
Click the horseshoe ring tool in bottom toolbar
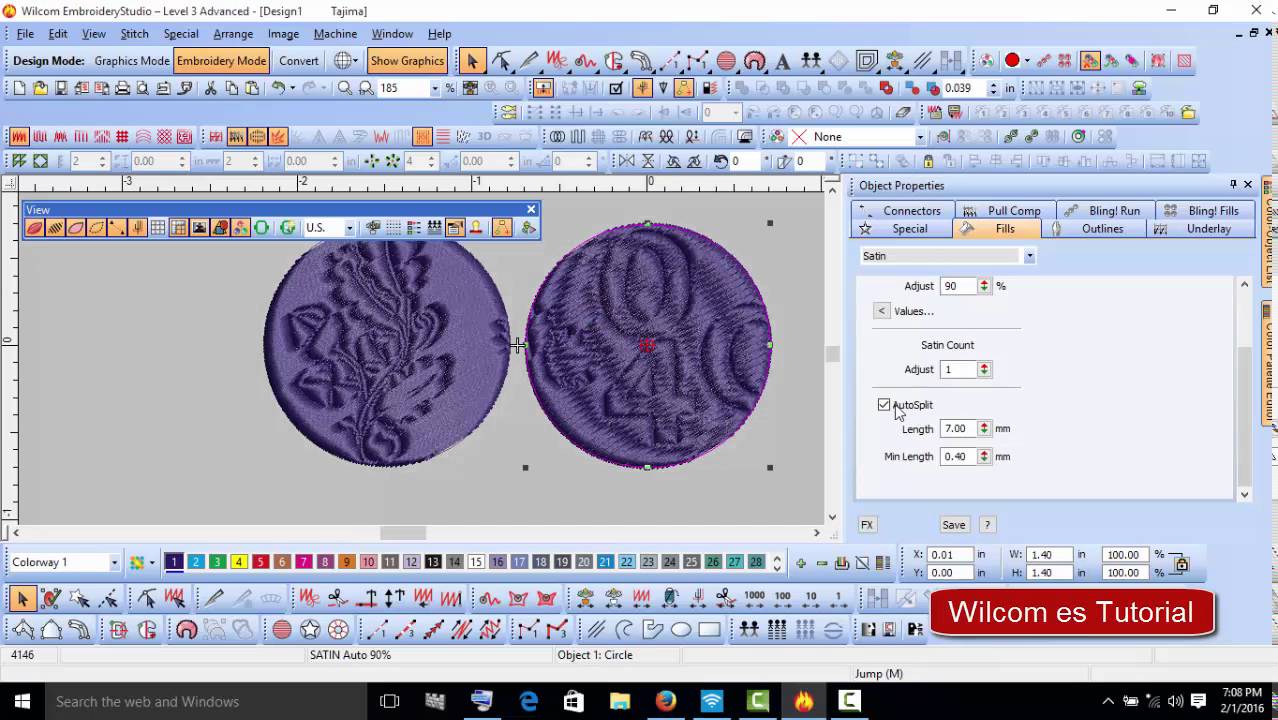pos(186,630)
